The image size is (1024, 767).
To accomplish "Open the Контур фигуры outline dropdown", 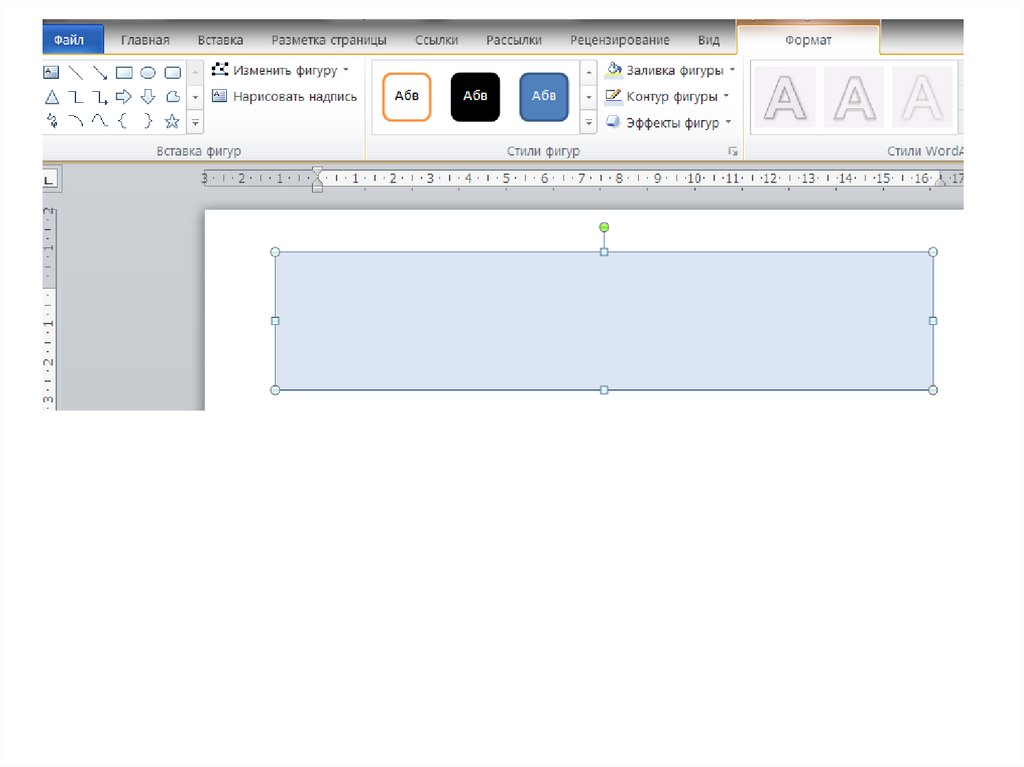I will point(726,97).
